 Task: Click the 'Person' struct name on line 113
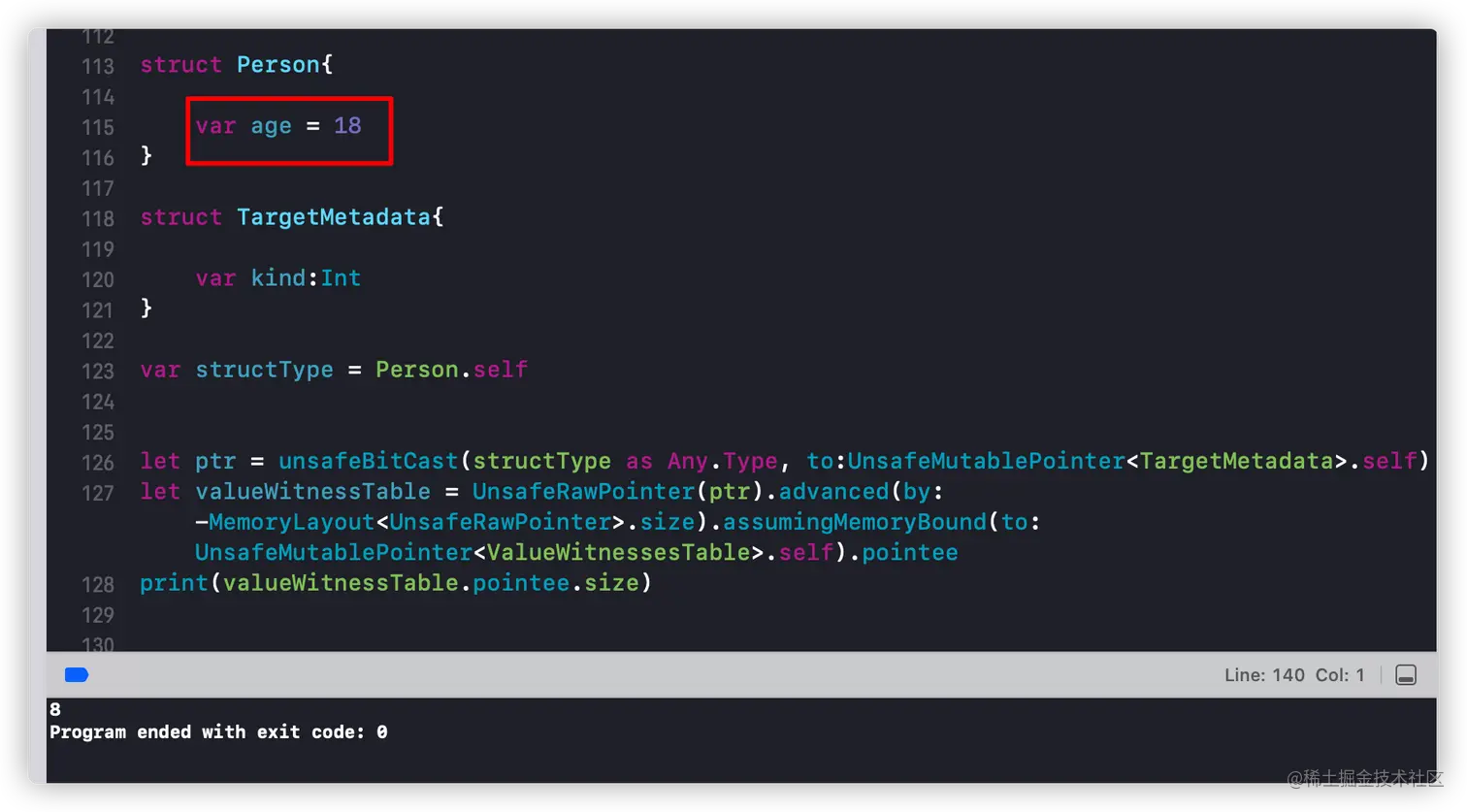(278, 65)
